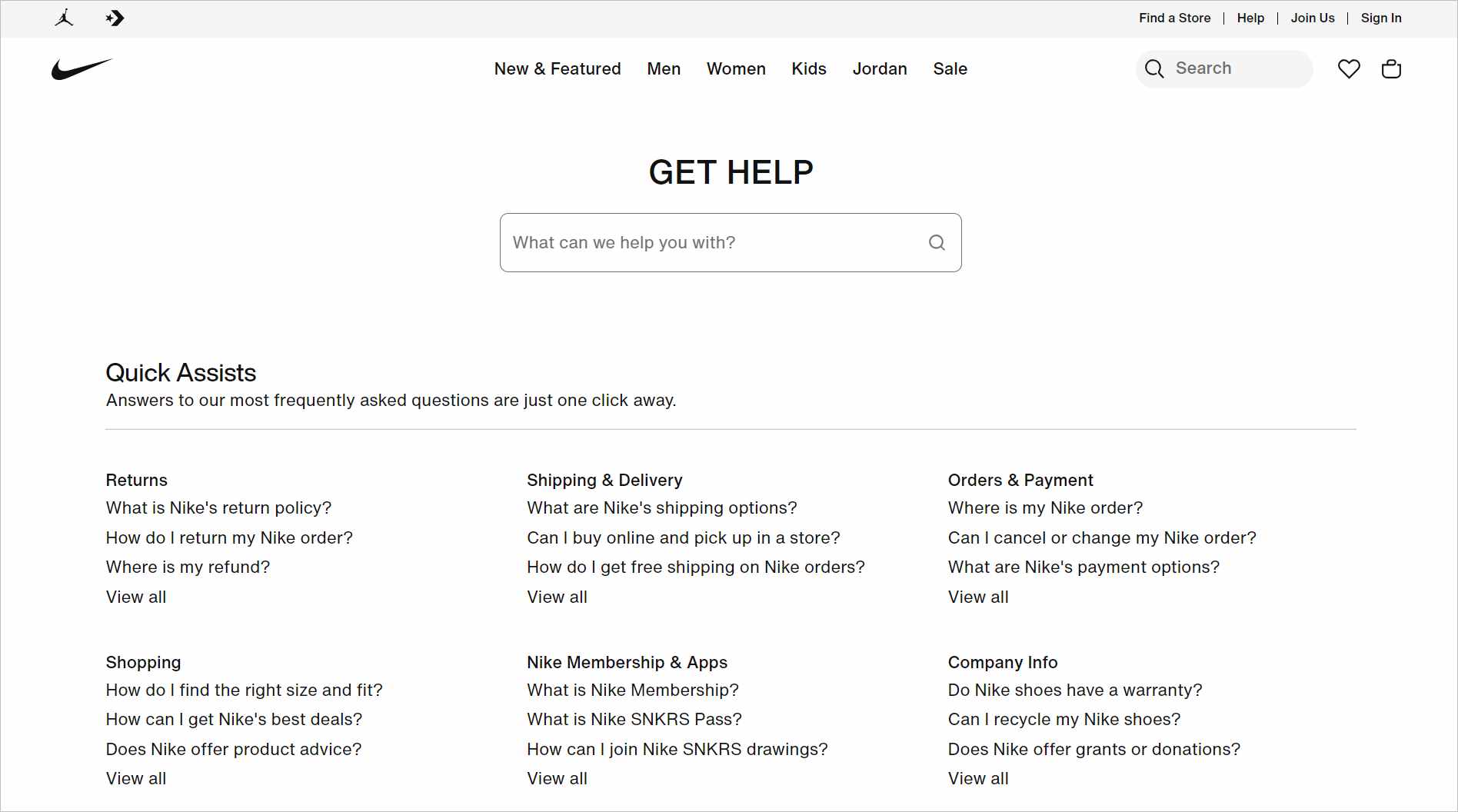Viewport: 1458px width, 812px height.
Task: Open the Jordan menu
Action: tap(880, 69)
